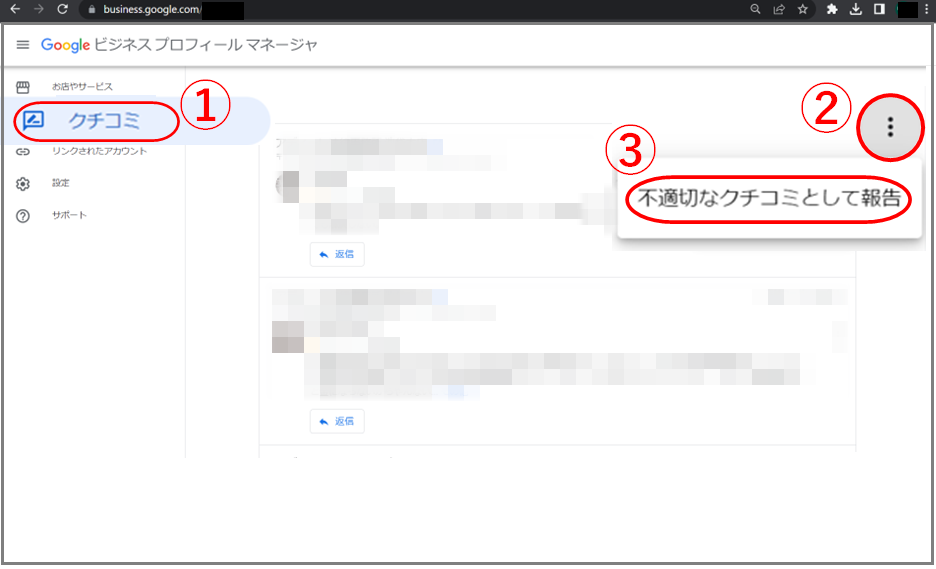This screenshot has width=936, height=569.
Task: Open リンクされたアカウント sidebar item
Action: (99, 151)
